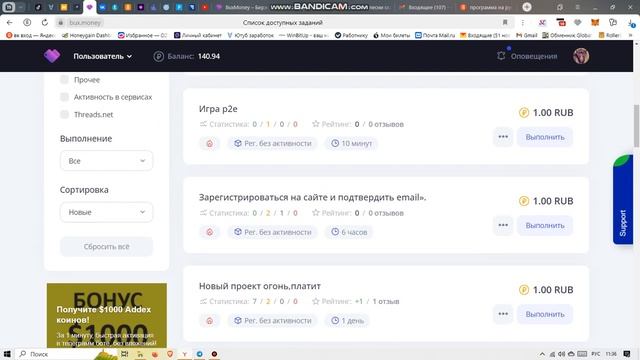
Task: Click the bux.money address field
Action: click(85, 23)
